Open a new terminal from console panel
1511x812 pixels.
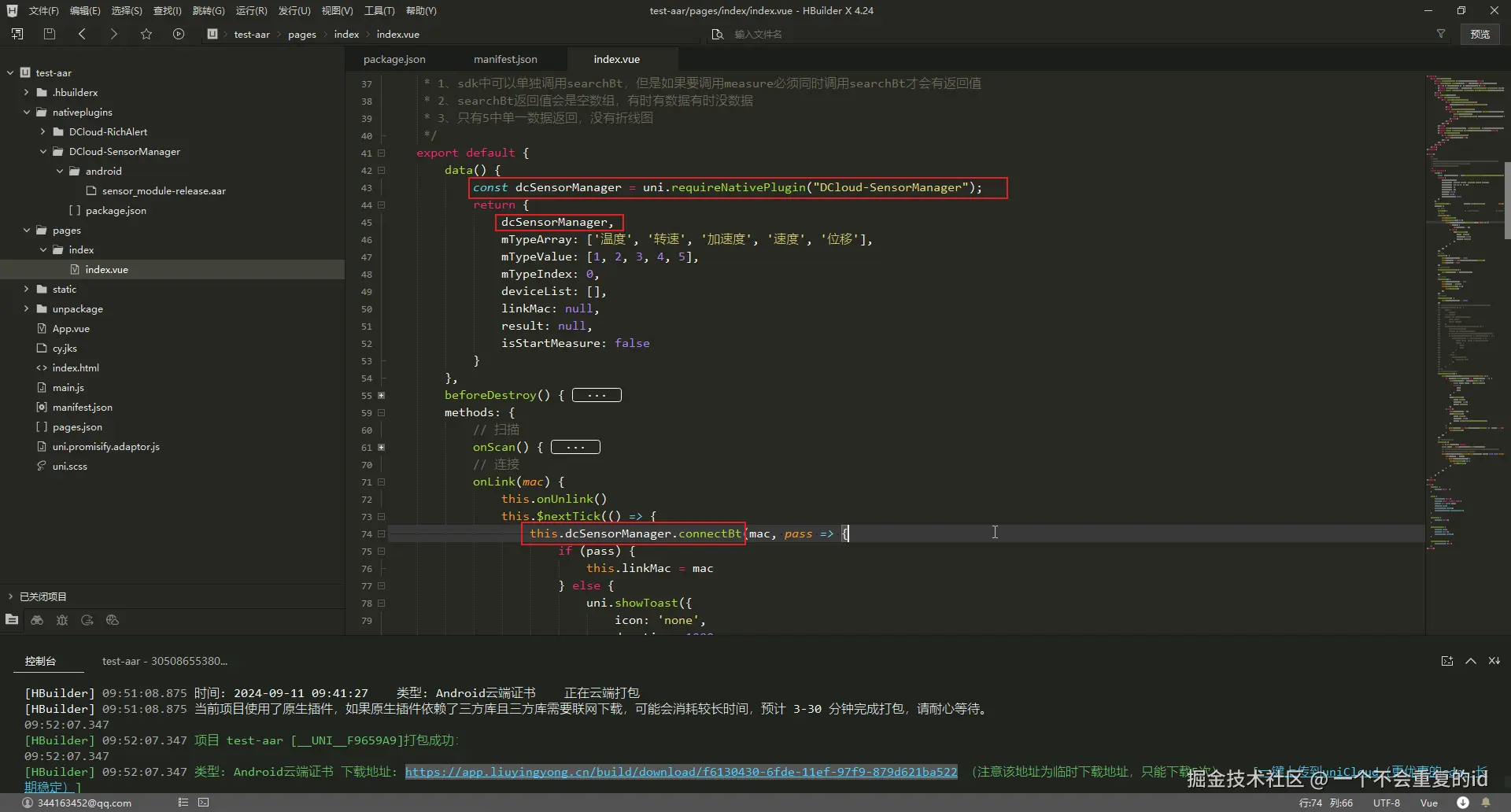(x=1447, y=661)
